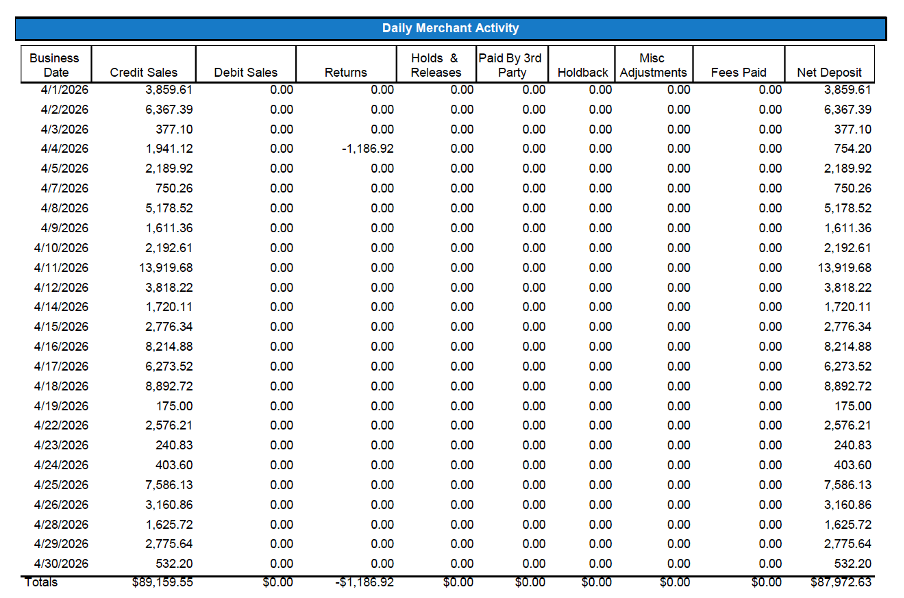Select credit sales amount 377.10
904x598 pixels.
pyautogui.click(x=174, y=129)
